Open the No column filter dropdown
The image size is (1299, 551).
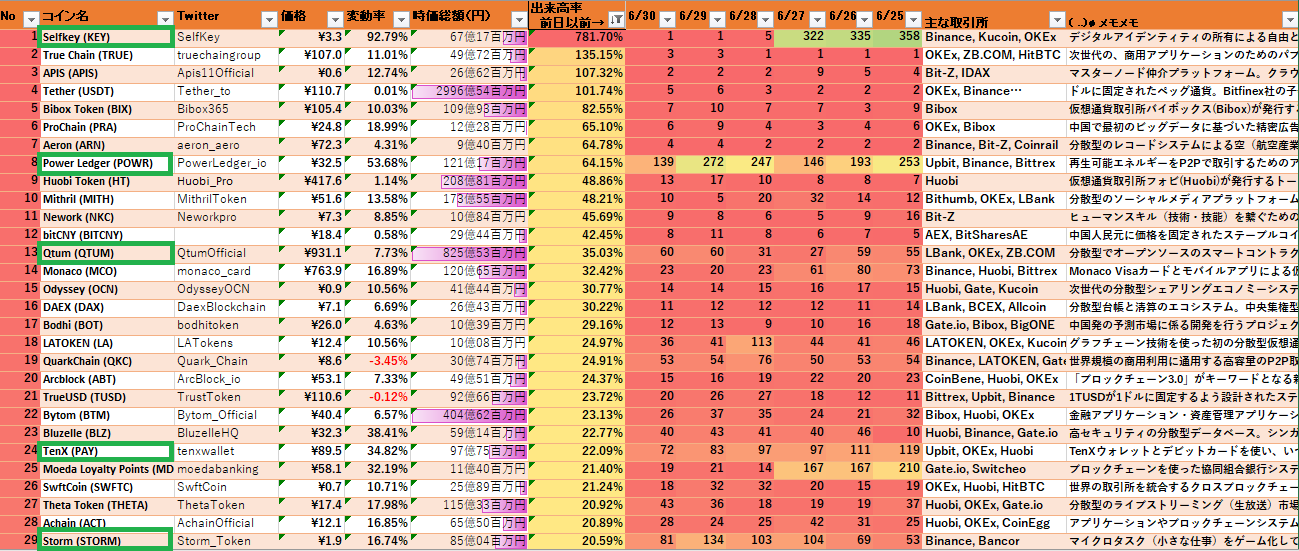tap(30, 20)
